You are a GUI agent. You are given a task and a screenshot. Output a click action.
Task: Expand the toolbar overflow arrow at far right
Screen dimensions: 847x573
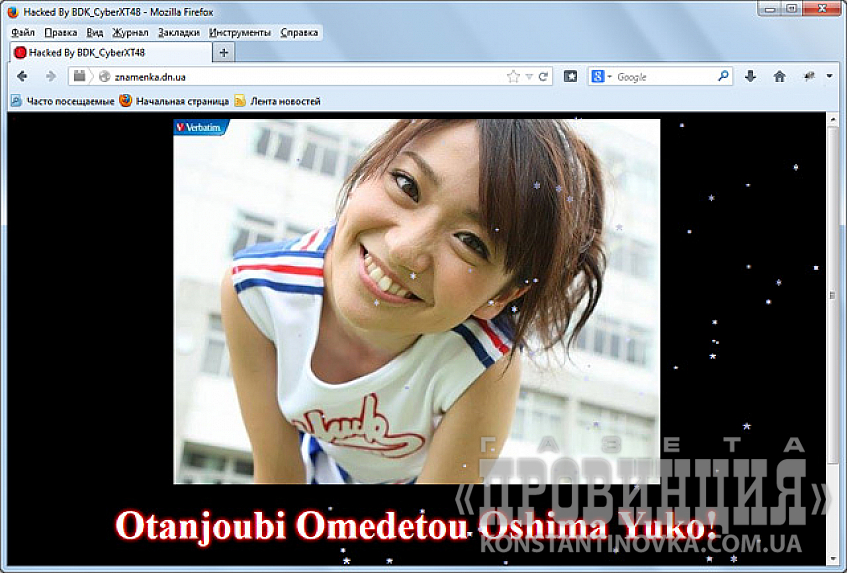click(829, 76)
